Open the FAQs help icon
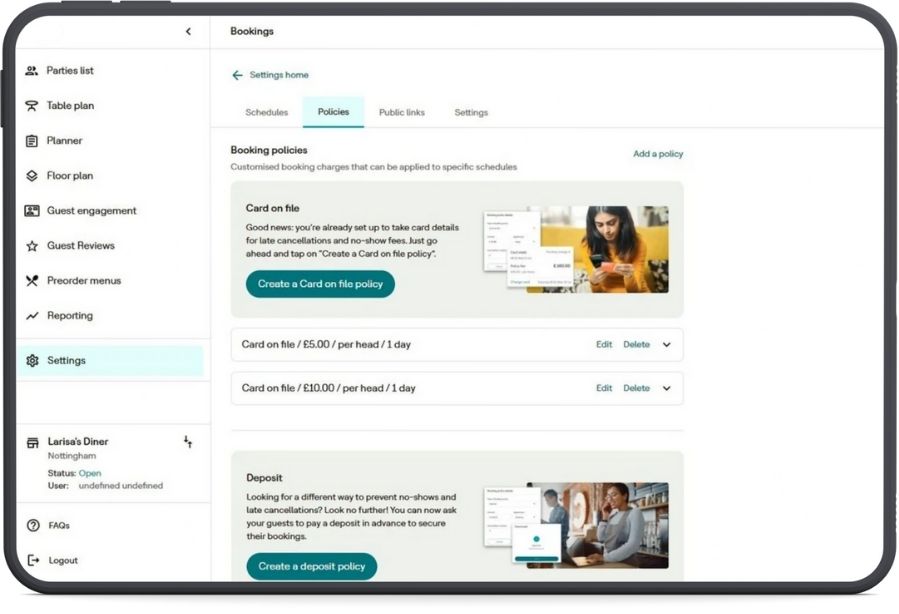This screenshot has height=614, width=899. click(x=33, y=525)
